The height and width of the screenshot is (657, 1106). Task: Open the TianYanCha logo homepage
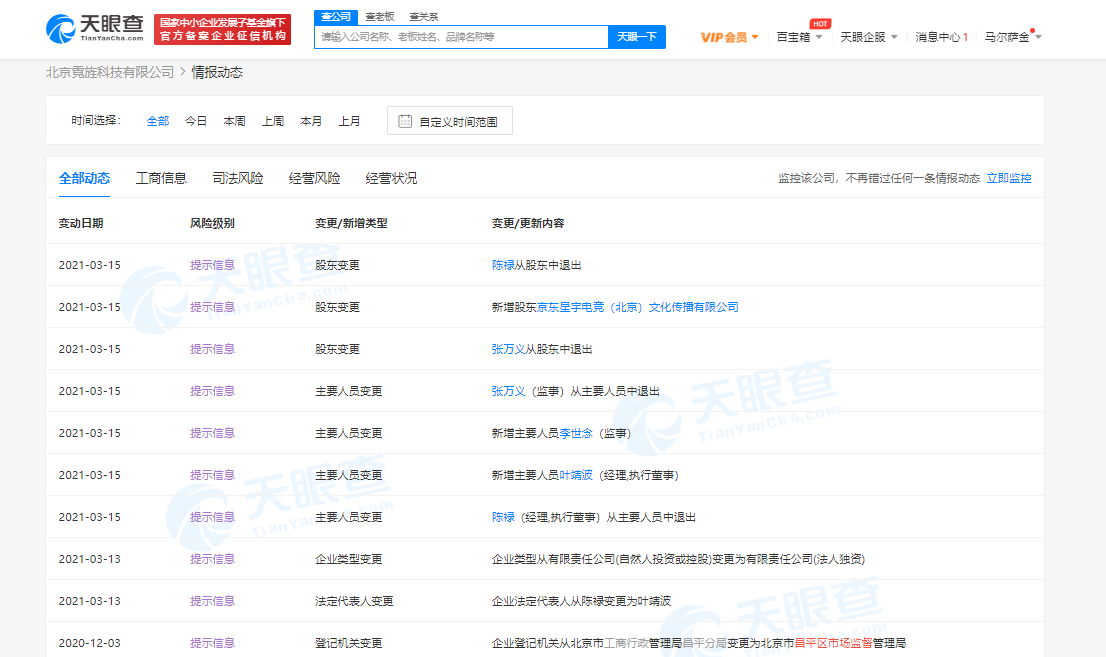pyautogui.click(x=95, y=29)
